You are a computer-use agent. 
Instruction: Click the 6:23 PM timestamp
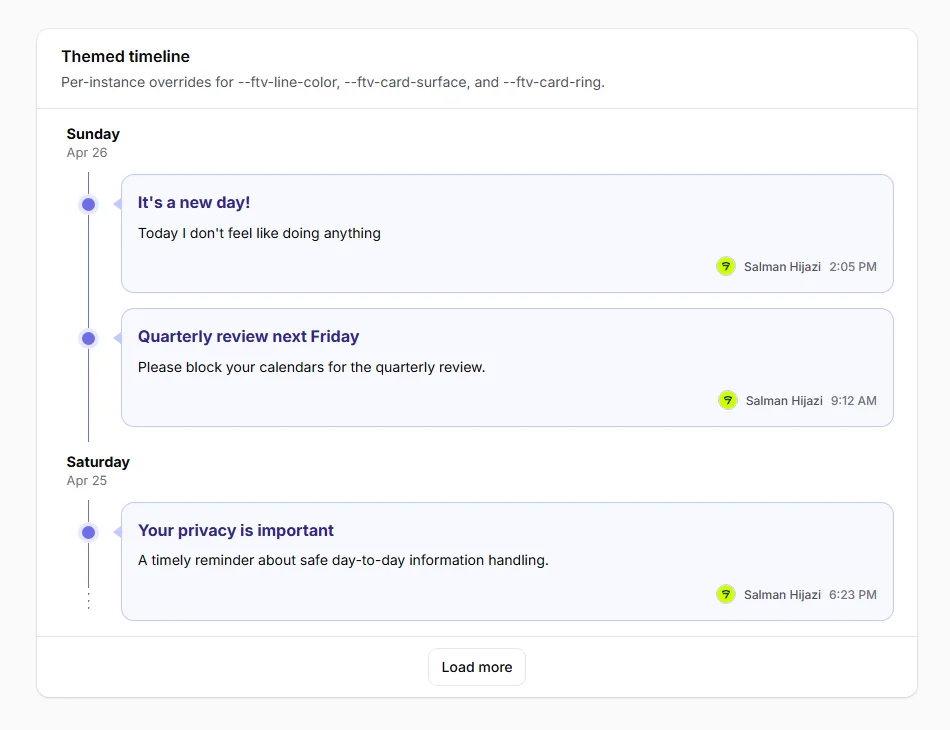[853, 595]
